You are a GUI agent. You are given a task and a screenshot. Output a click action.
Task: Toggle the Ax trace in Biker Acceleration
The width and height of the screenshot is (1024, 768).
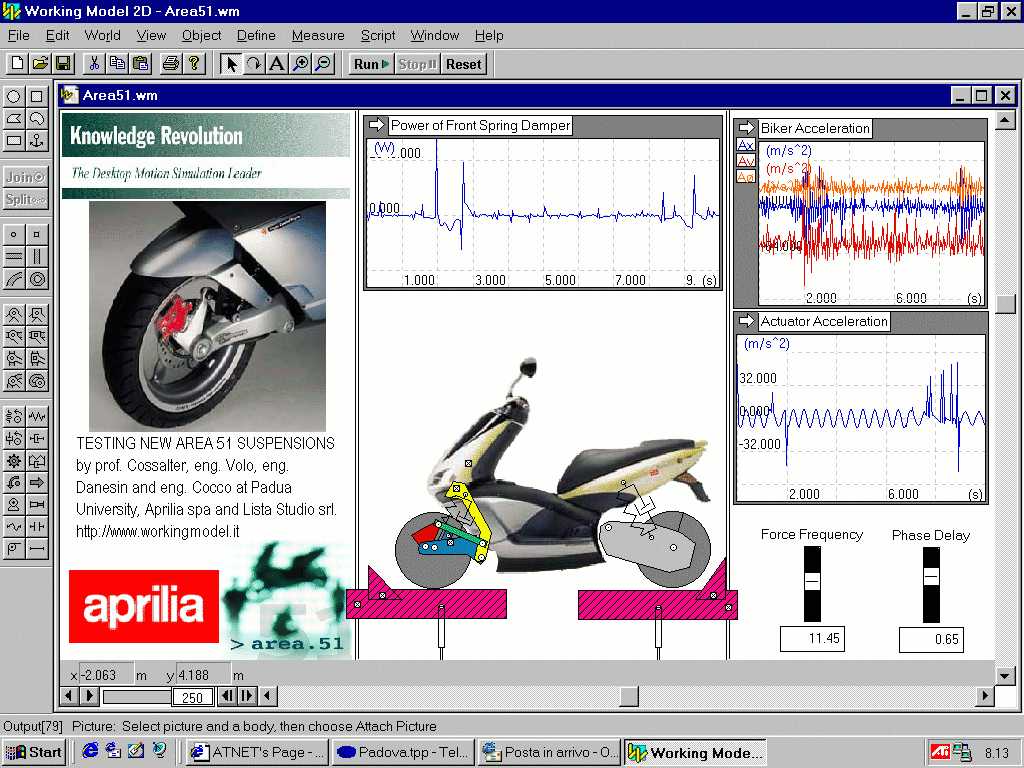[746, 146]
